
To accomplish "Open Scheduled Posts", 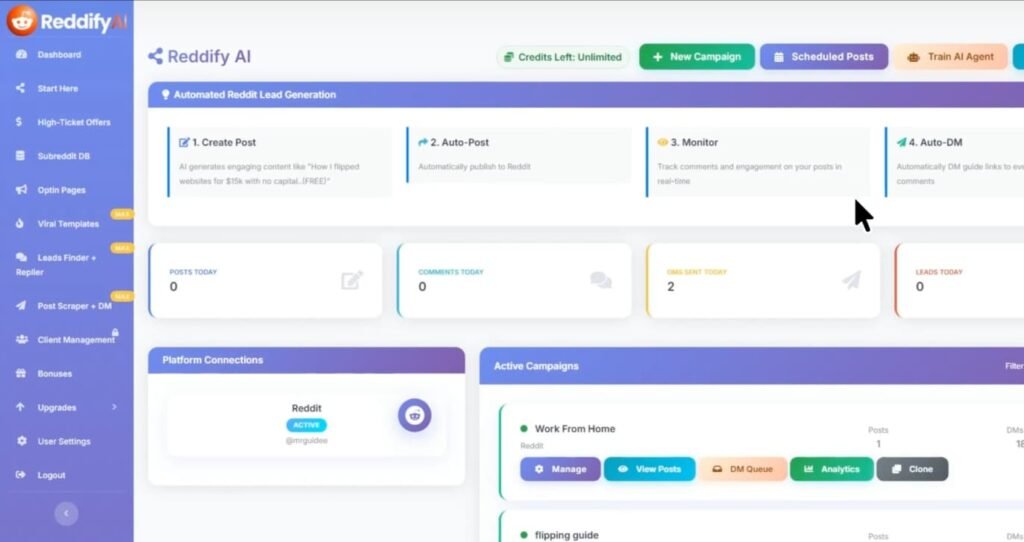I will point(823,57).
